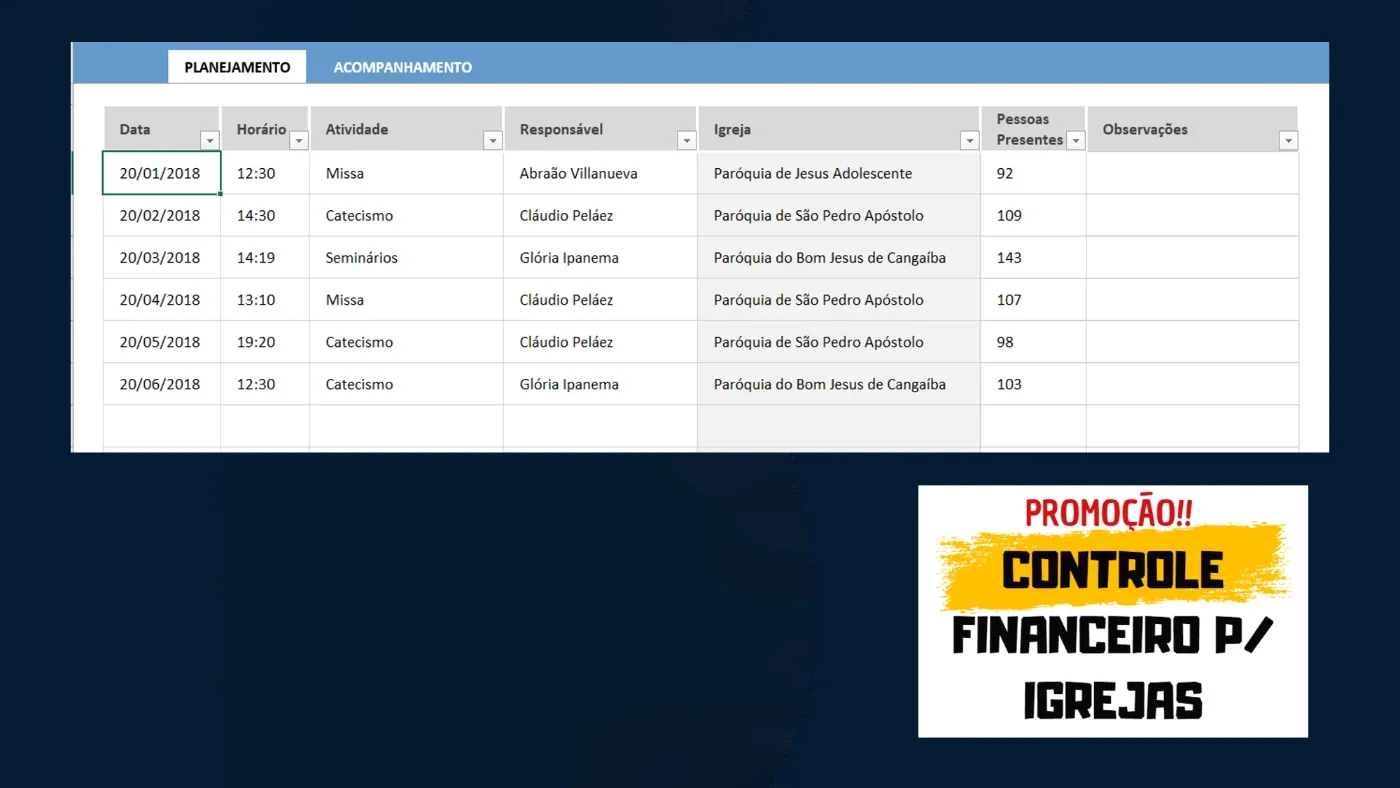This screenshot has width=1400, height=788.
Task: Click the attendance value 109
Action: pyautogui.click(x=1033, y=215)
